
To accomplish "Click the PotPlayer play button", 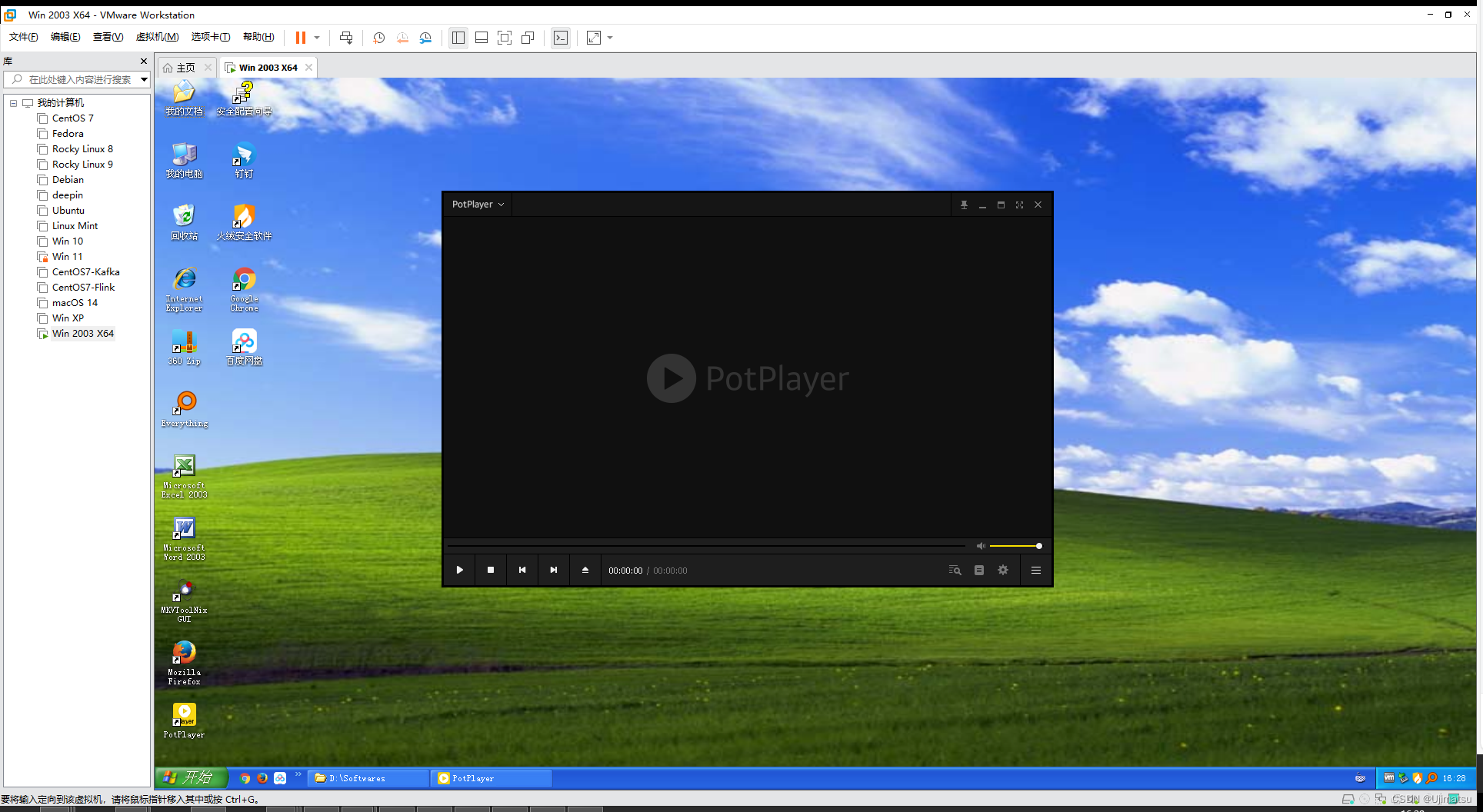I will coord(460,570).
